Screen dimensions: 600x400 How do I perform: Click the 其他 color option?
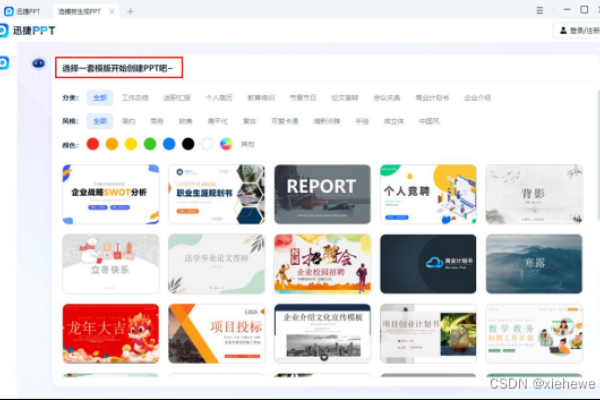click(248, 144)
